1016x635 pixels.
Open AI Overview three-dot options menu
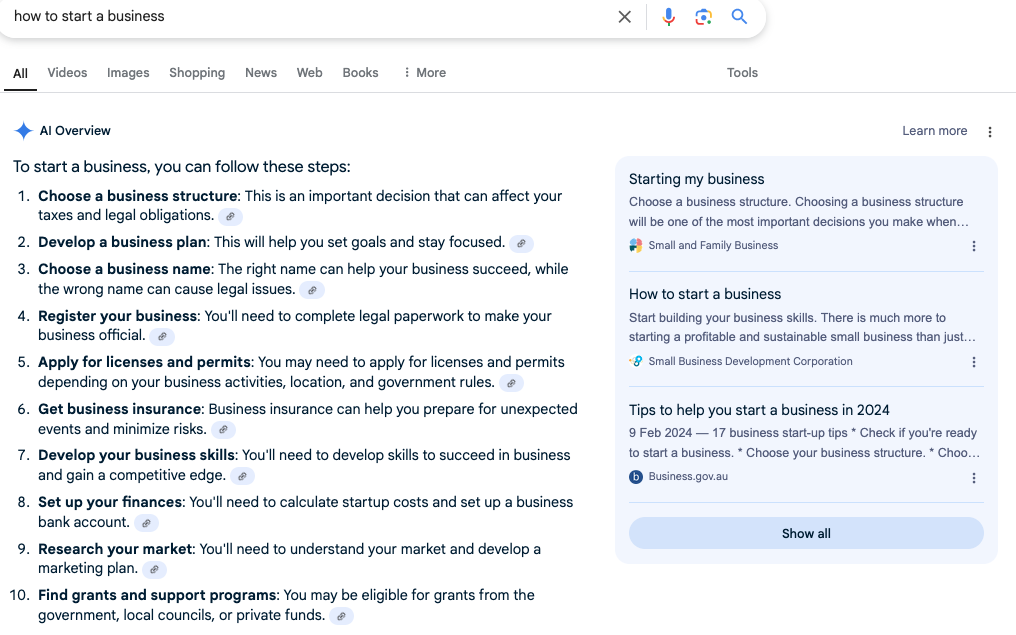click(990, 132)
